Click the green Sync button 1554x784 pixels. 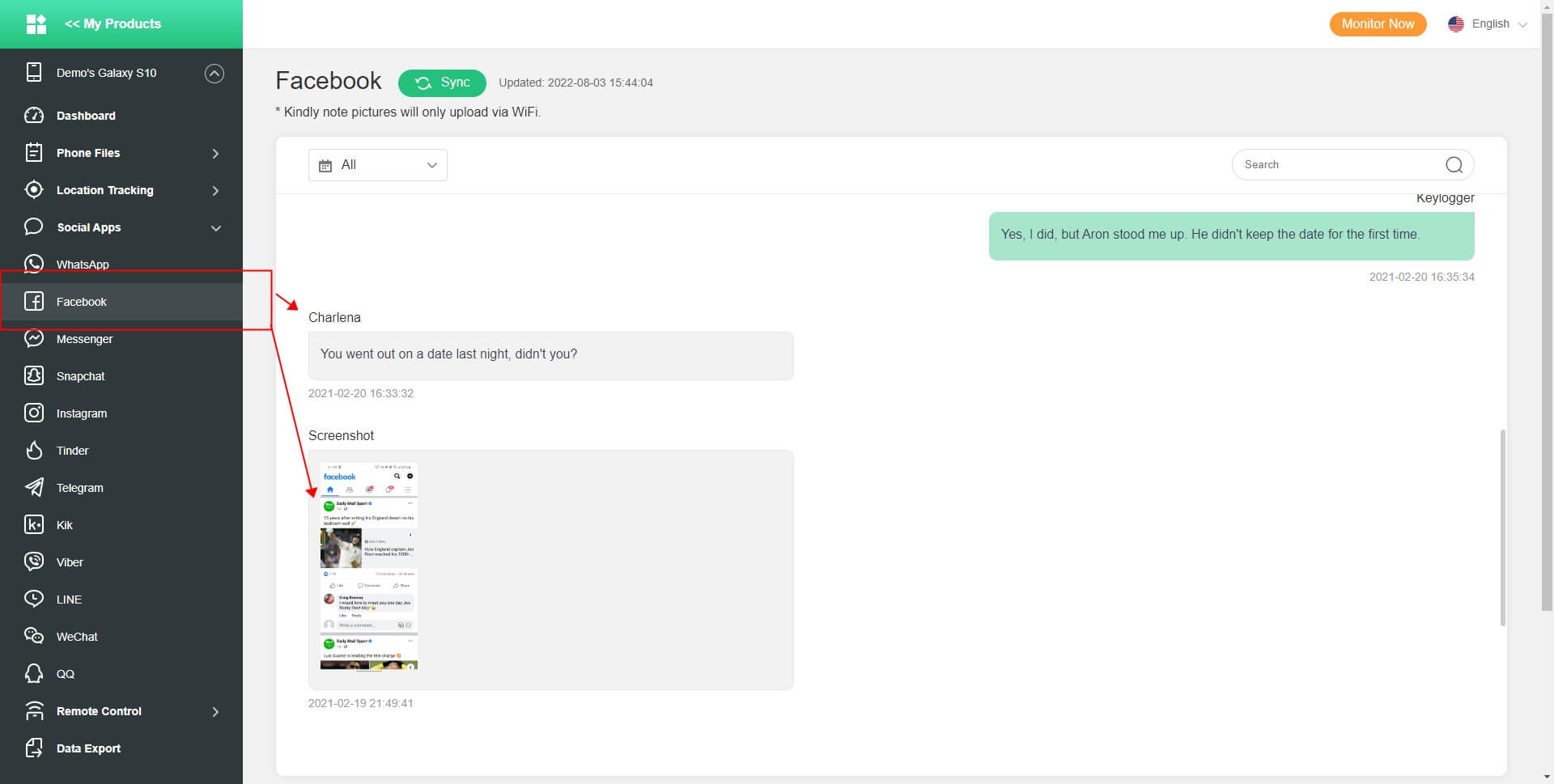click(442, 83)
